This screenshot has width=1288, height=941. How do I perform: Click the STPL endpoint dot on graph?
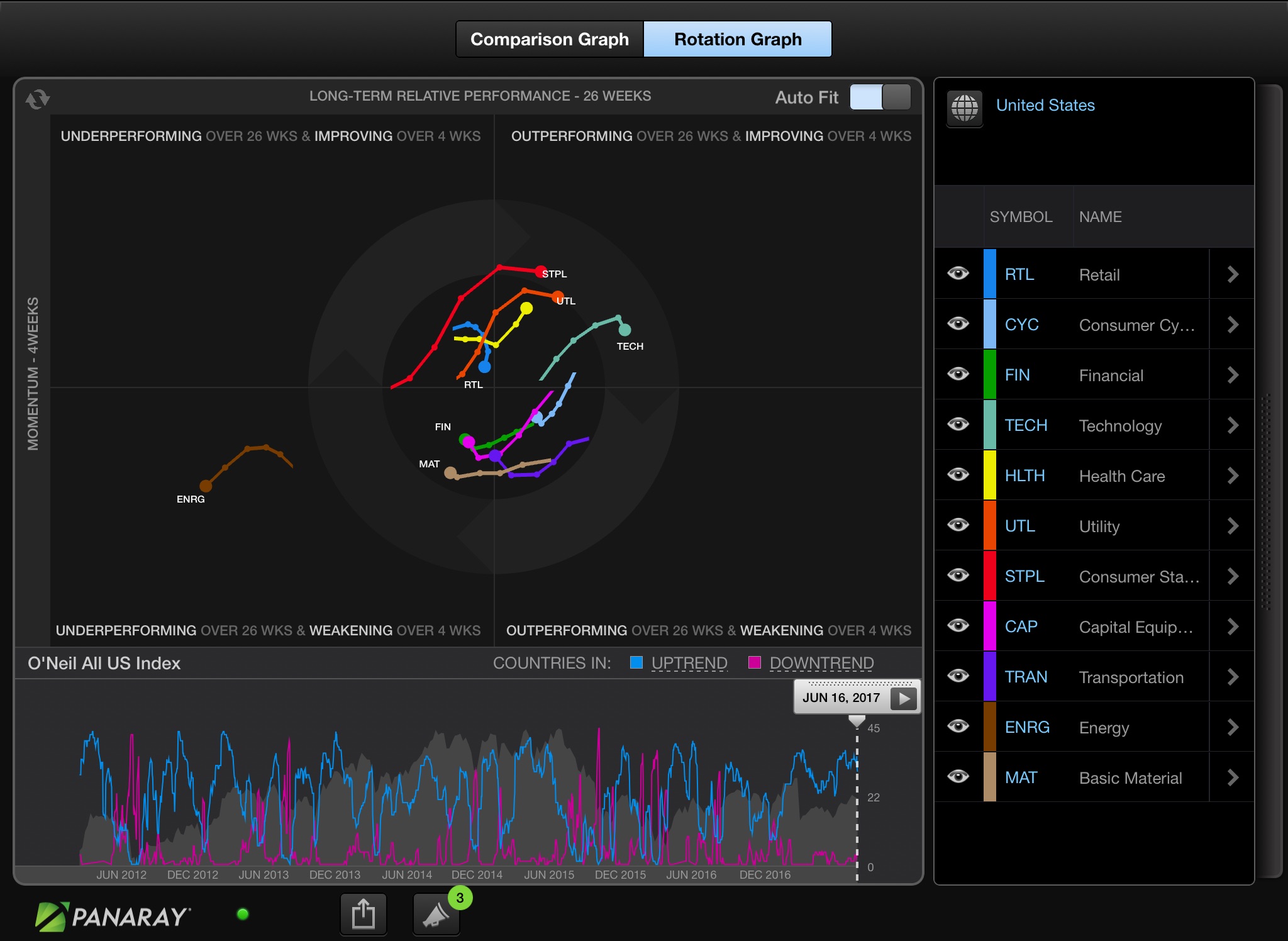(540, 272)
